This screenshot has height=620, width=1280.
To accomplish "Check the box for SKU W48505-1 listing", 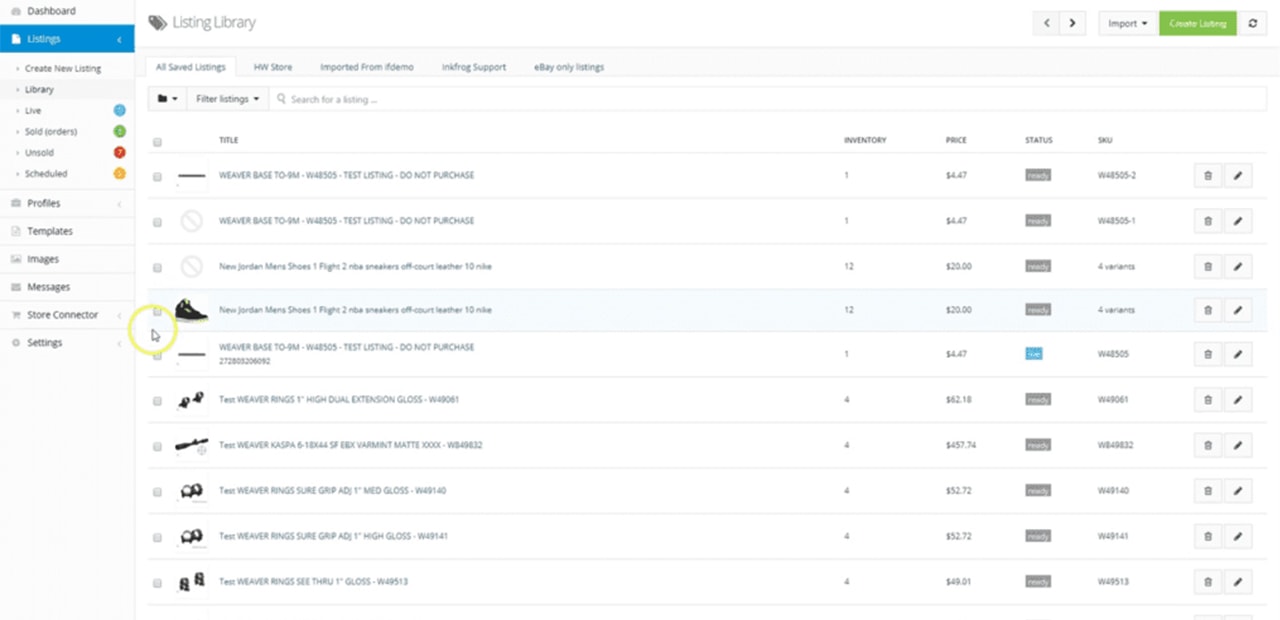I will (x=157, y=222).
